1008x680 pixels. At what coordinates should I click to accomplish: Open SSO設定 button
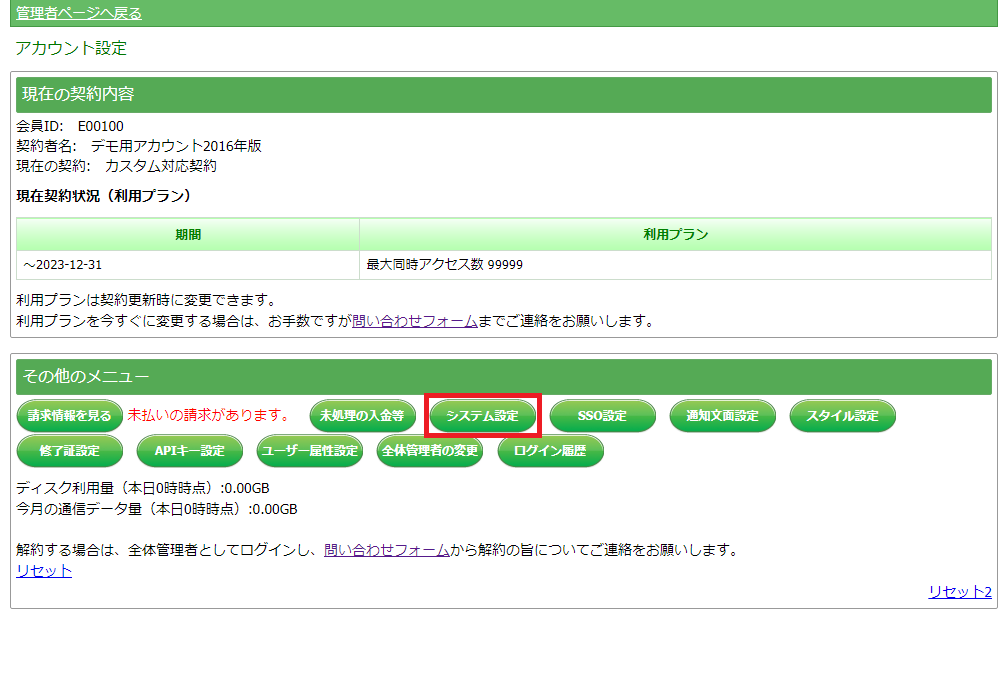(602, 416)
